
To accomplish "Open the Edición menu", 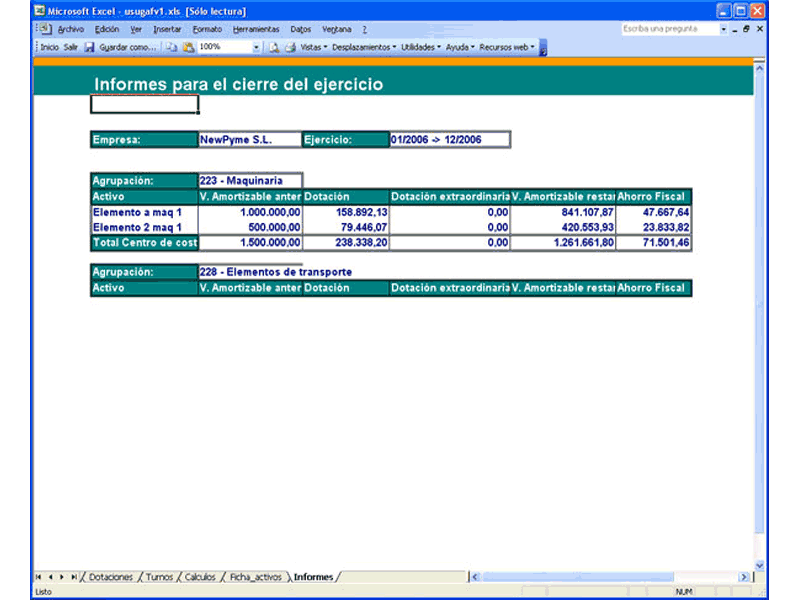I will tap(107, 30).
